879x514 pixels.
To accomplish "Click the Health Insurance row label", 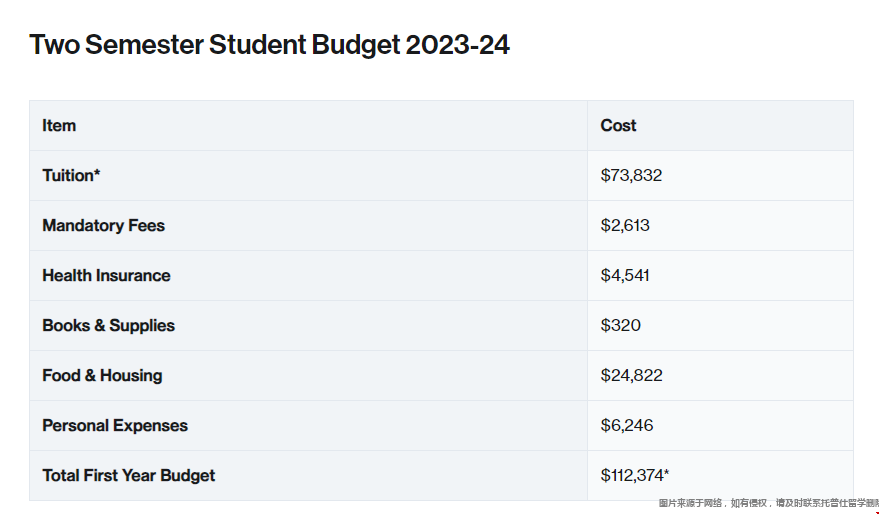I will coord(107,275).
